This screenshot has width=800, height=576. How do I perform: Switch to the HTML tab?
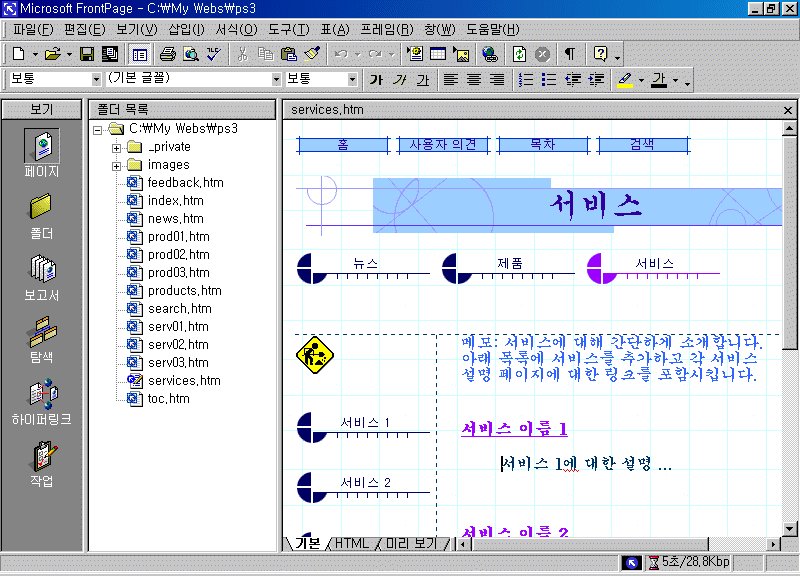tap(352, 543)
